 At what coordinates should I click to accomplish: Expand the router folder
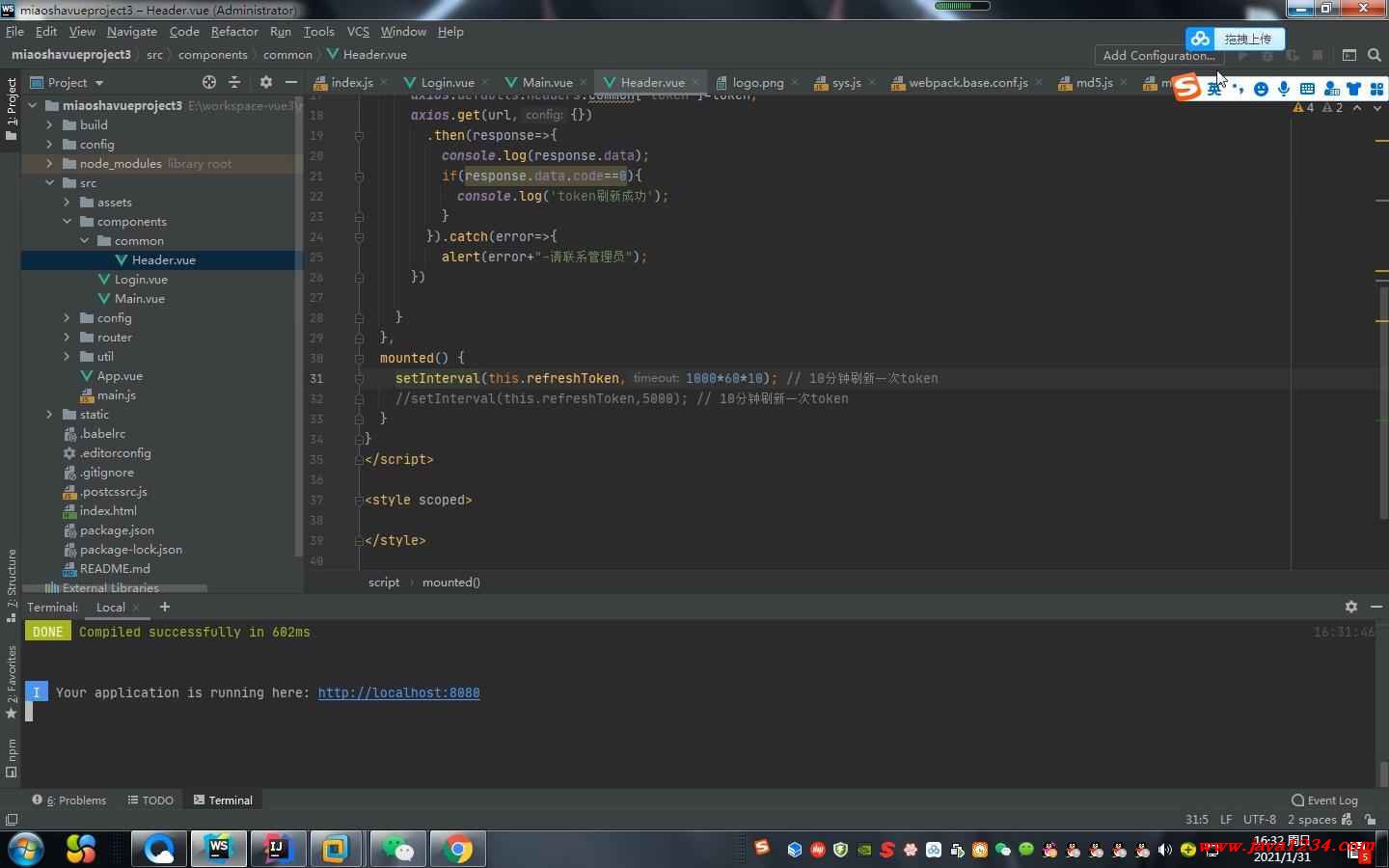[67, 337]
